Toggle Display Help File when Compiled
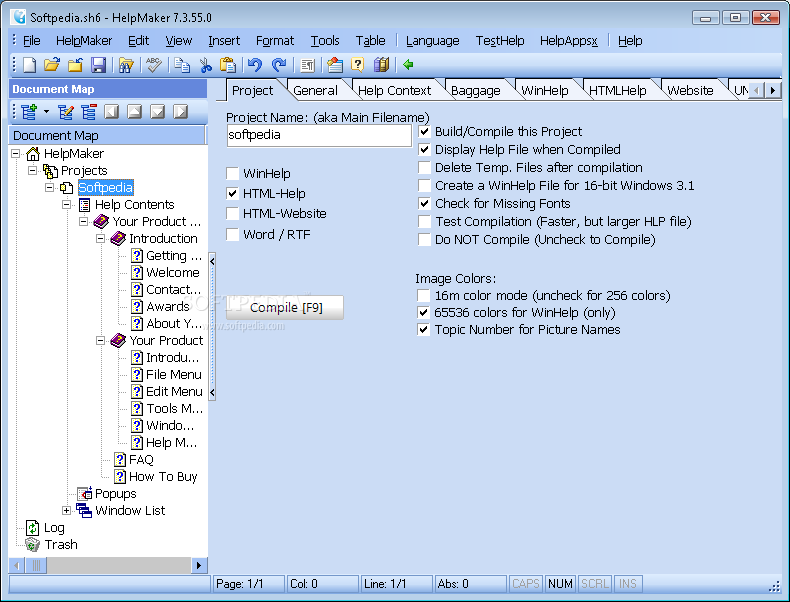The image size is (790, 602). tap(424, 150)
